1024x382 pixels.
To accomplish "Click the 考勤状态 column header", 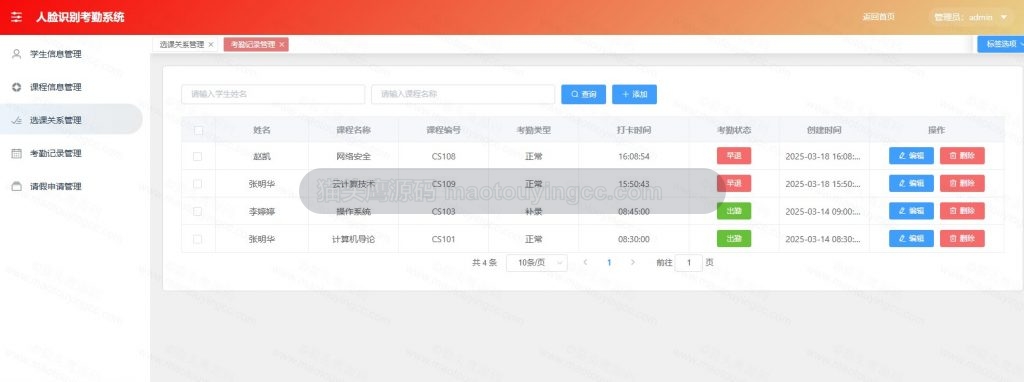I will pos(734,130).
